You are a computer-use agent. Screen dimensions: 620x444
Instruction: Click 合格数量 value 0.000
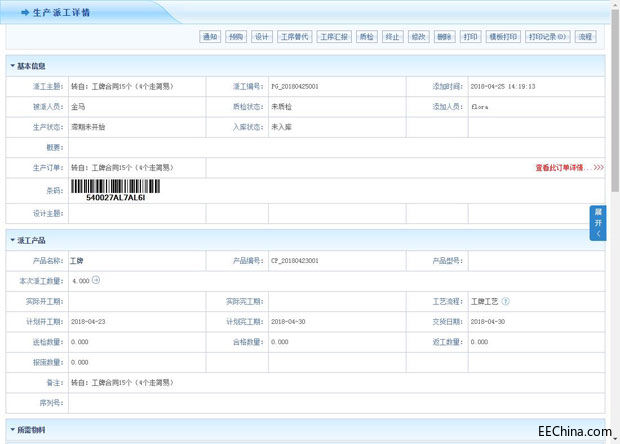pos(280,342)
